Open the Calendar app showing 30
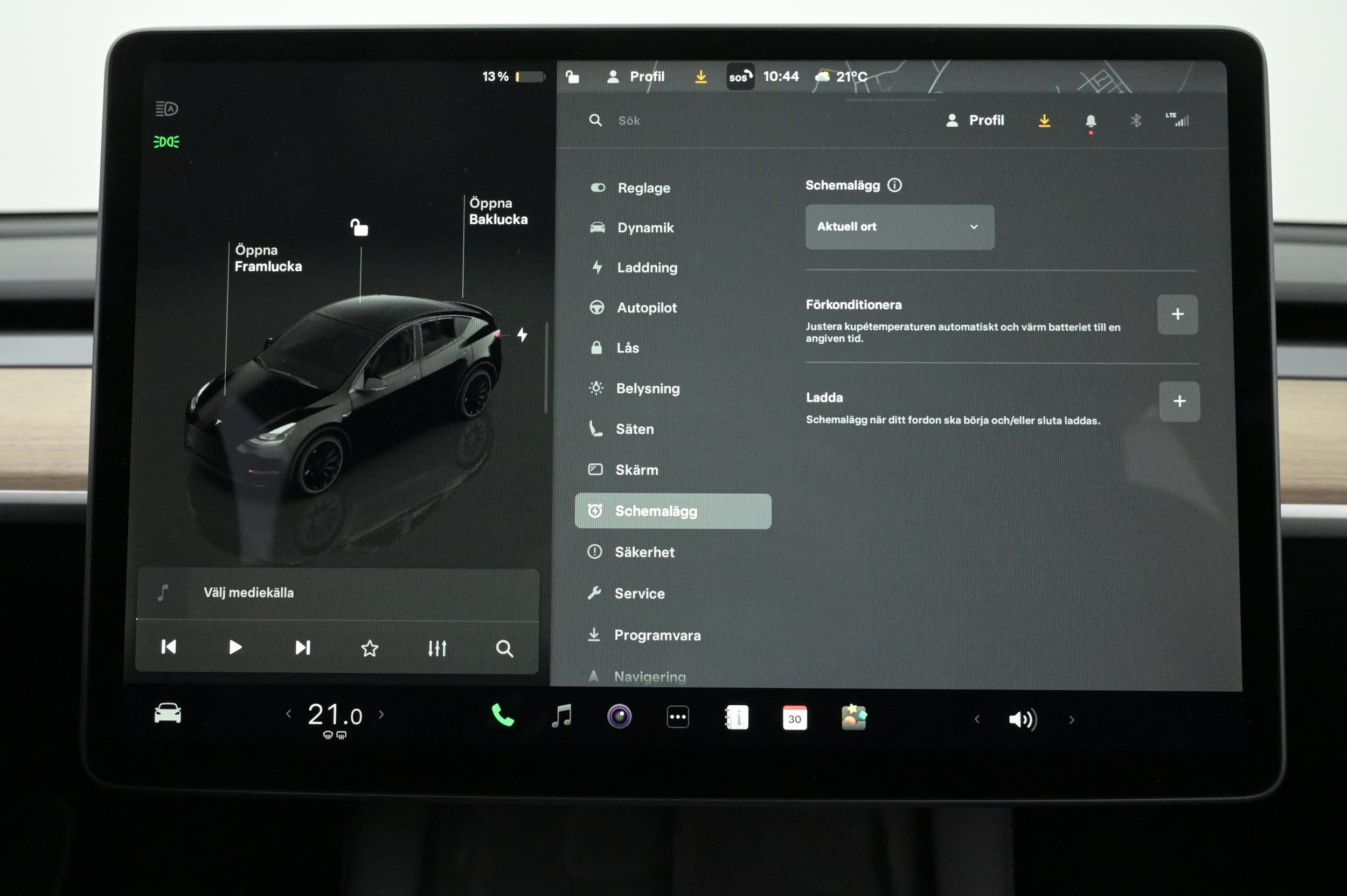 point(794,718)
